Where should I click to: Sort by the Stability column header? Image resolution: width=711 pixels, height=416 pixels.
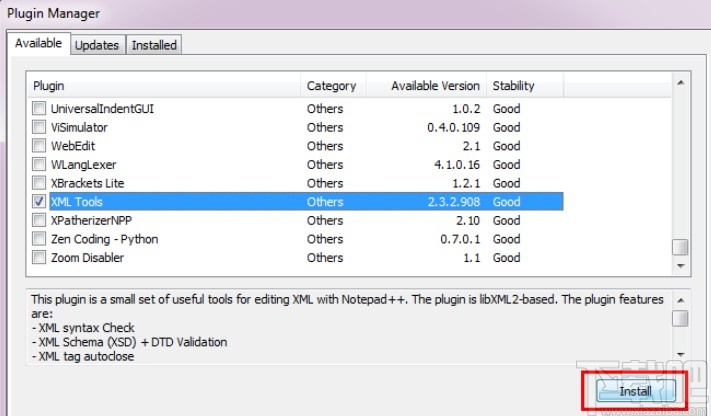click(525, 85)
